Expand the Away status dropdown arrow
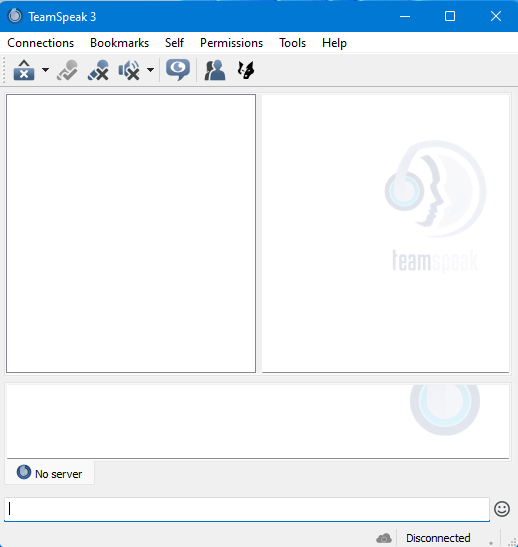518x547 pixels. [45, 70]
